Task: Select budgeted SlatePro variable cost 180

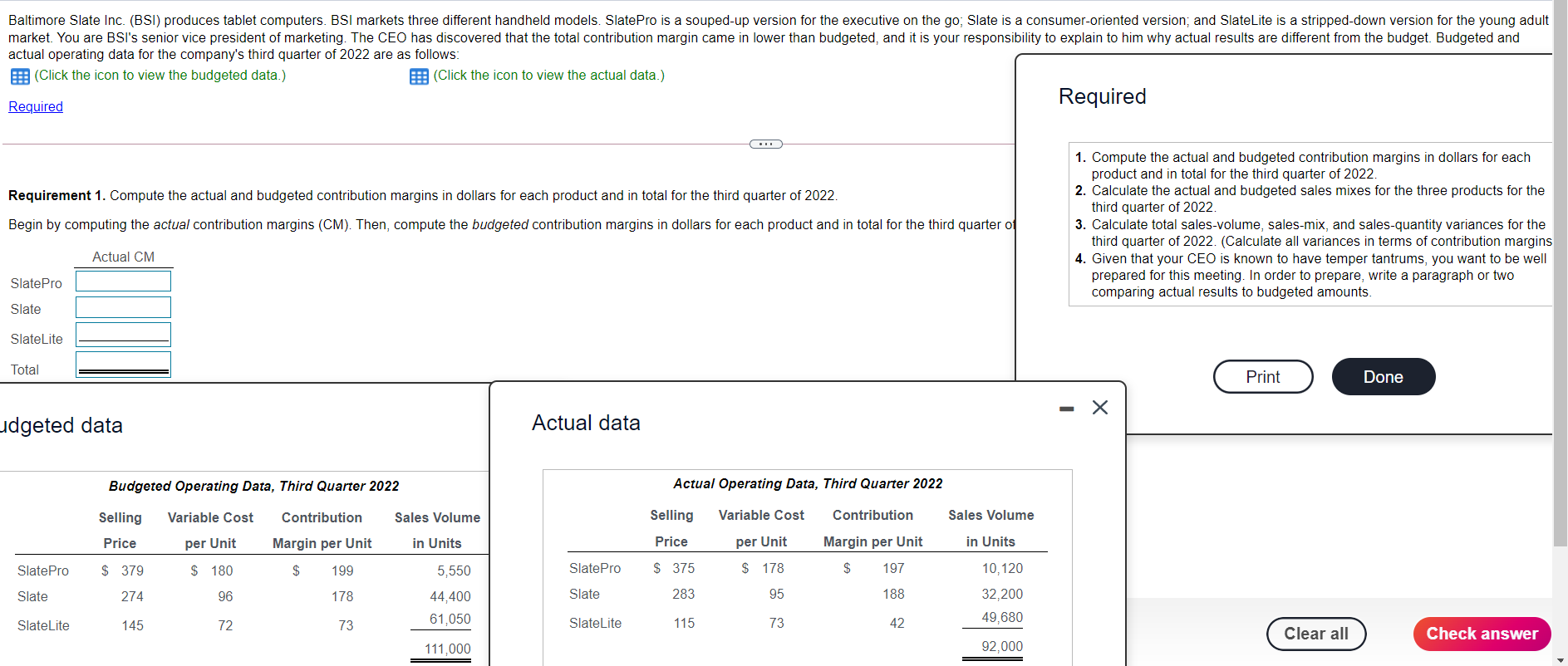Action: click(222, 571)
